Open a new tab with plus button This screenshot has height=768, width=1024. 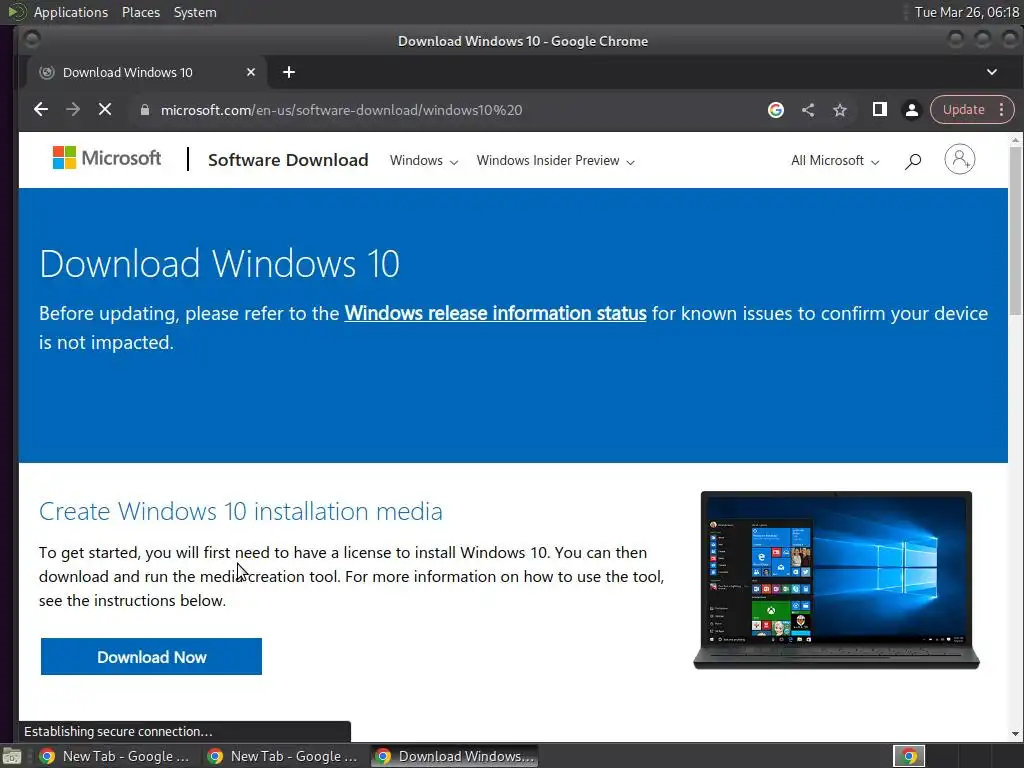click(x=289, y=72)
